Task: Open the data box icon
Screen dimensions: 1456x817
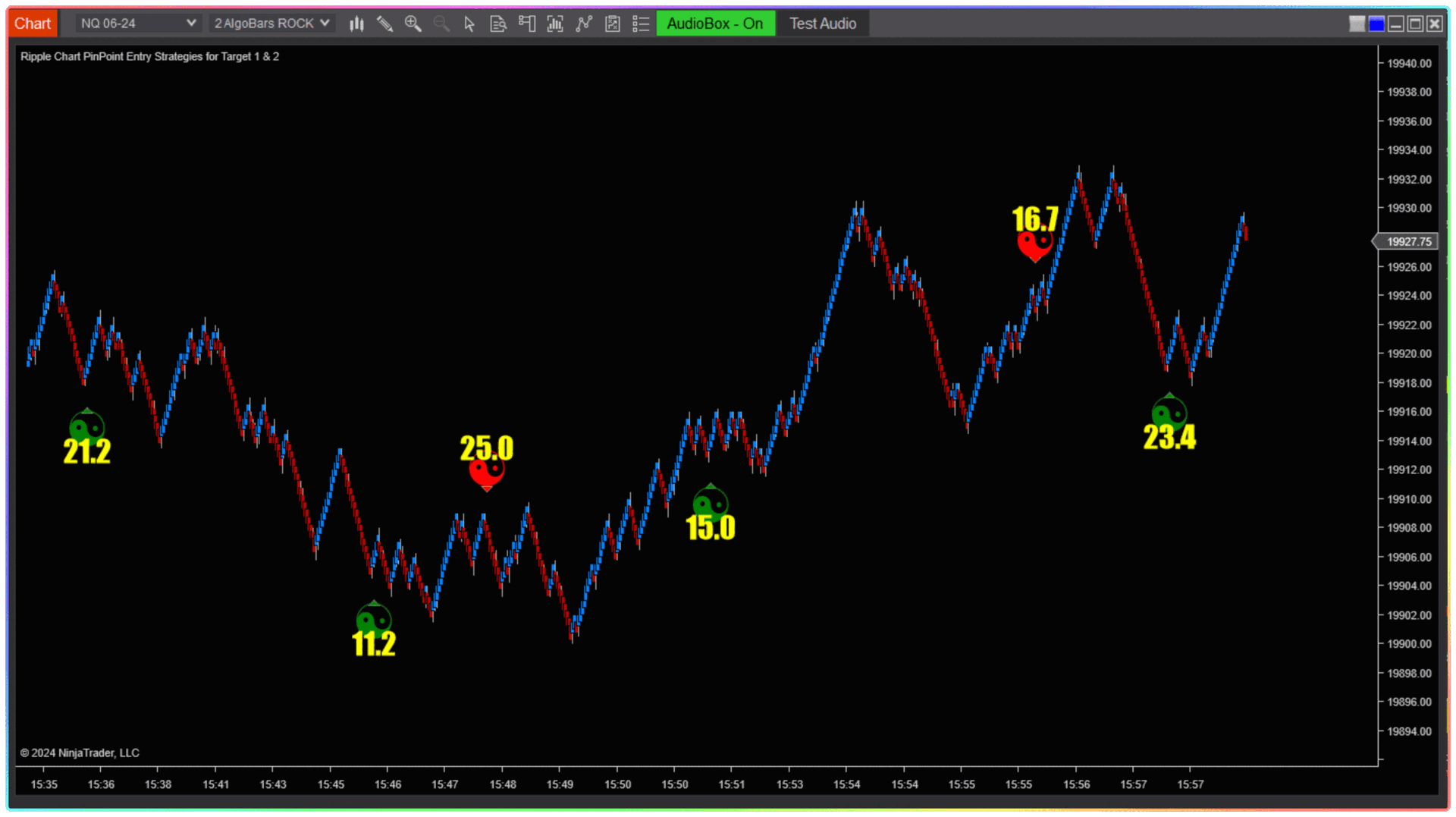Action: coord(497,24)
